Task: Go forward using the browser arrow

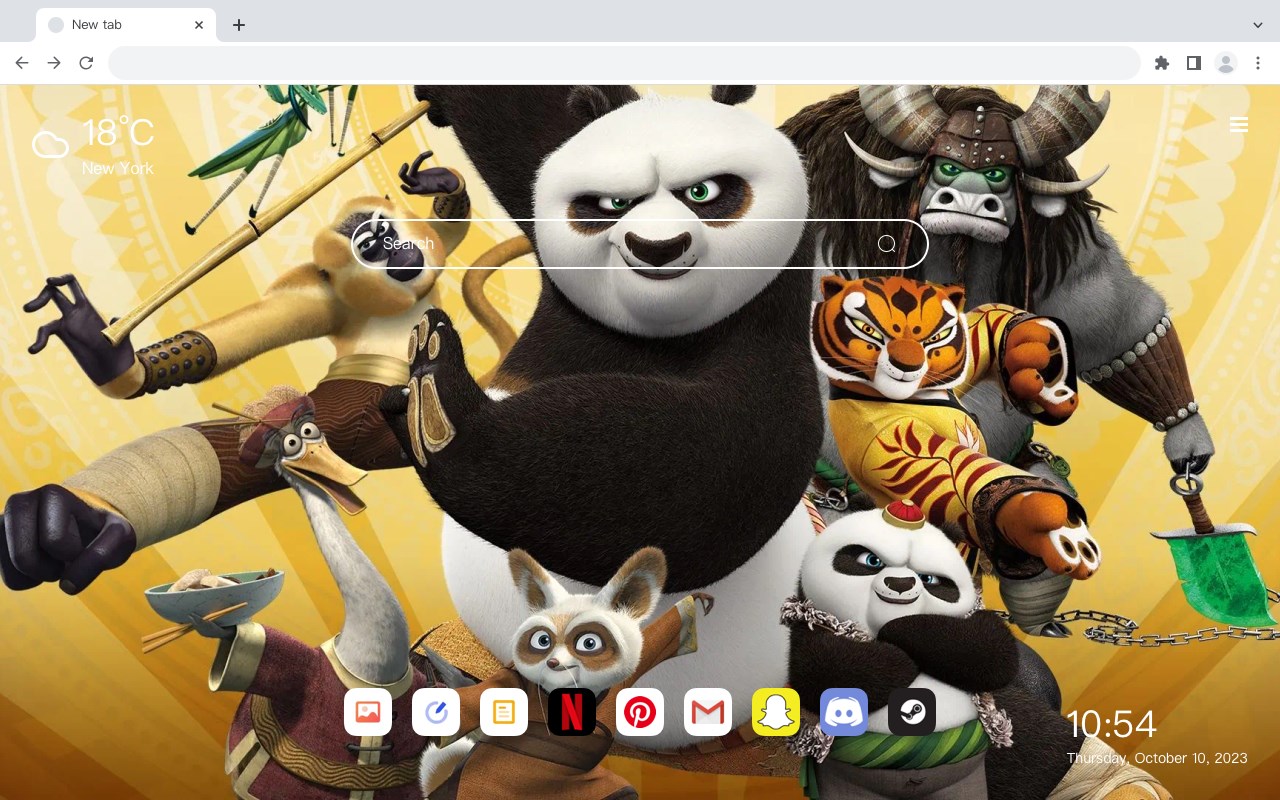Action: click(x=54, y=63)
